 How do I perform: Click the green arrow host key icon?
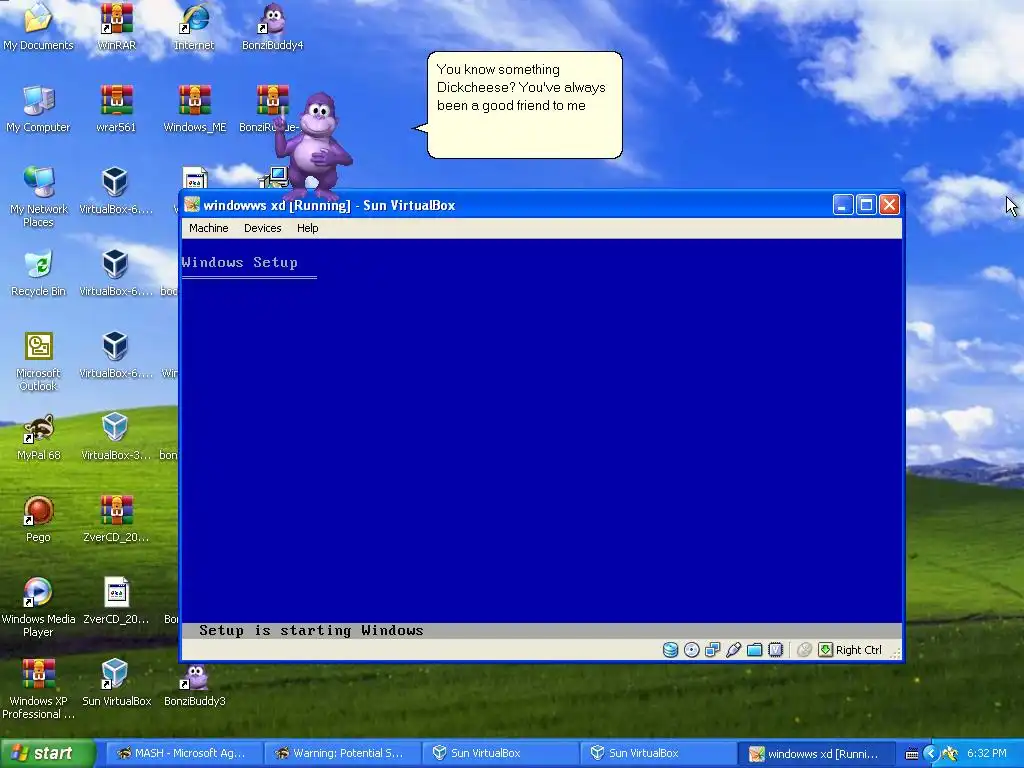(825, 650)
